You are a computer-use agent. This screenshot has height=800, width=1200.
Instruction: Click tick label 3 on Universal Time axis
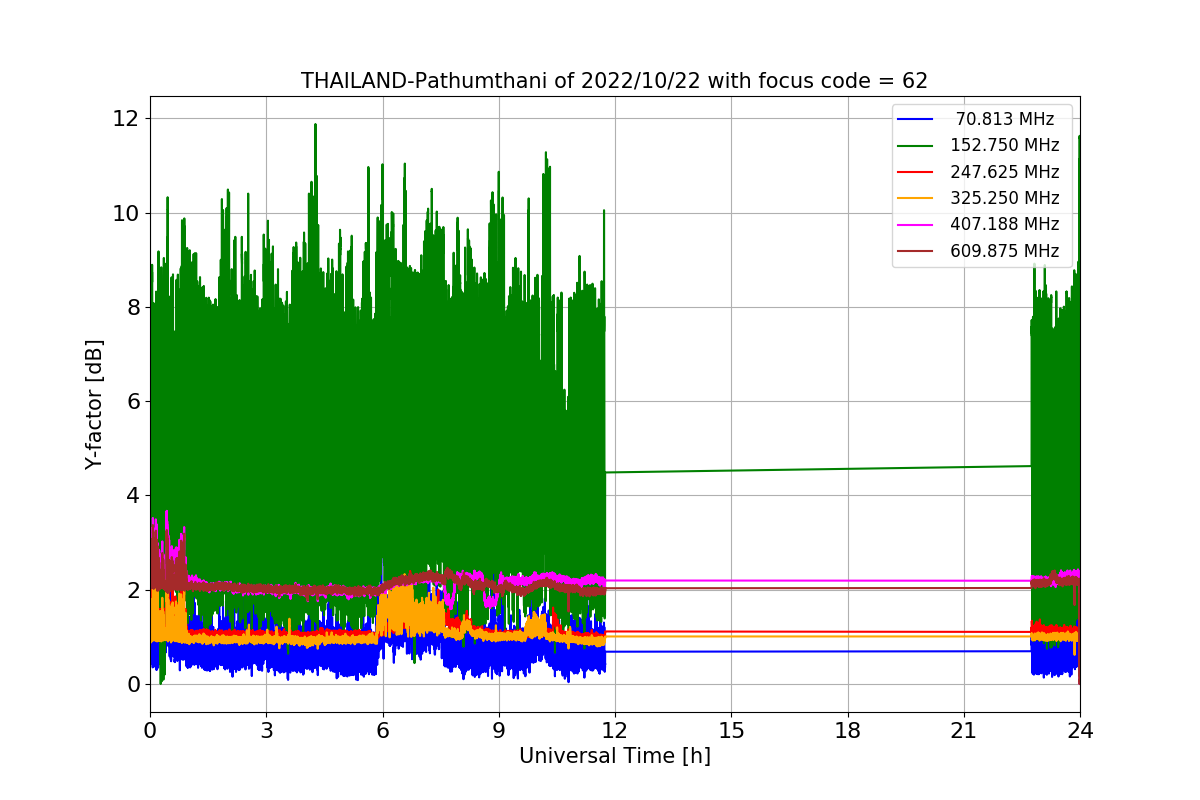[x=266, y=730]
